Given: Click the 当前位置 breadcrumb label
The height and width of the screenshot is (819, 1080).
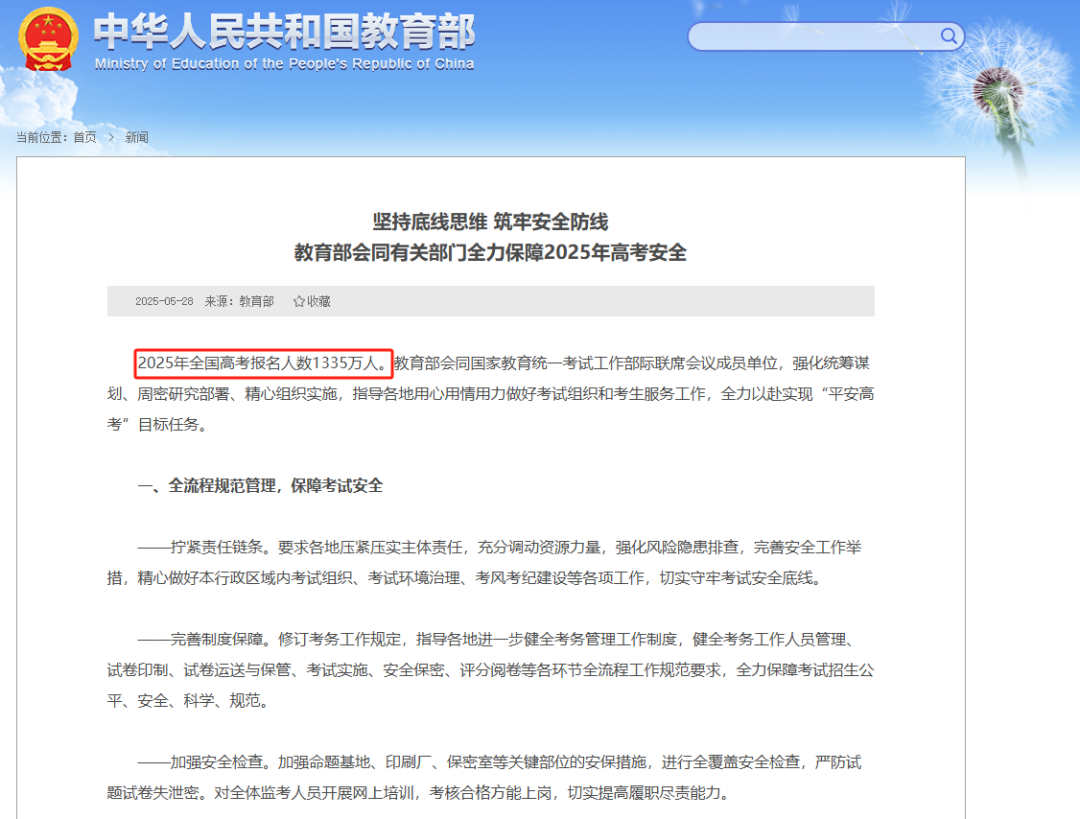Looking at the screenshot, I should tap(41, 137).
